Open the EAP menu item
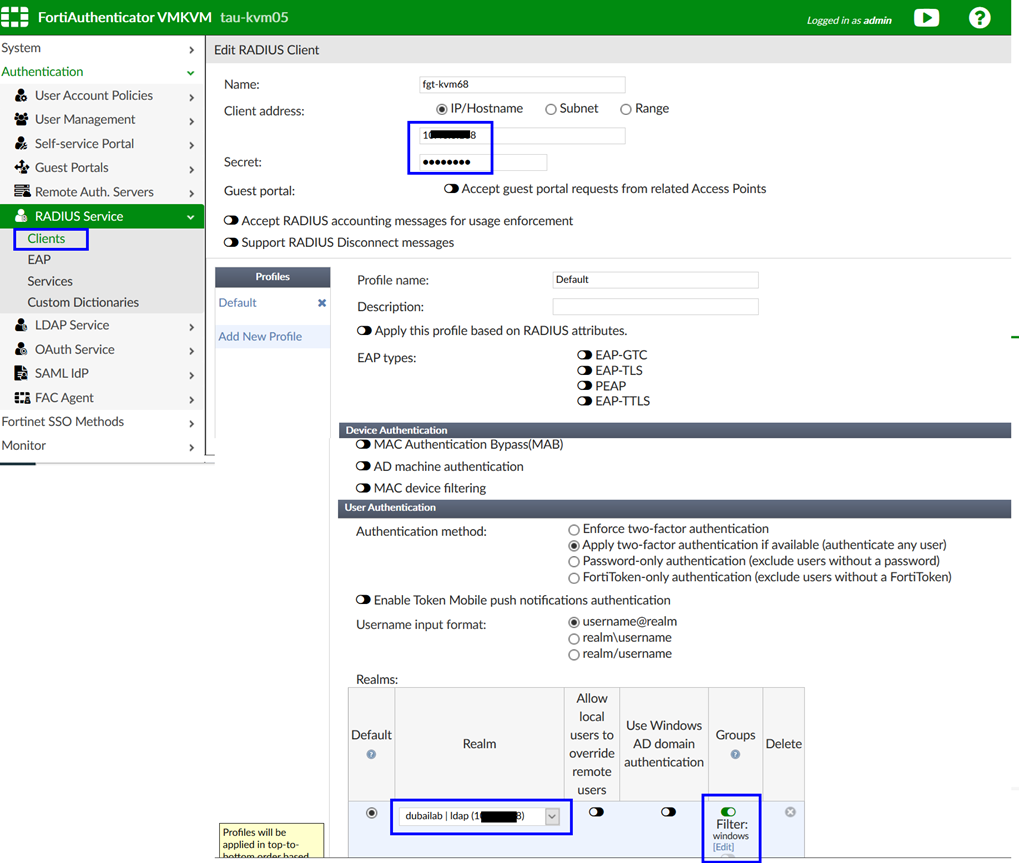The width and height of the screenshot is (1019, 863). [x=39, y=260]
